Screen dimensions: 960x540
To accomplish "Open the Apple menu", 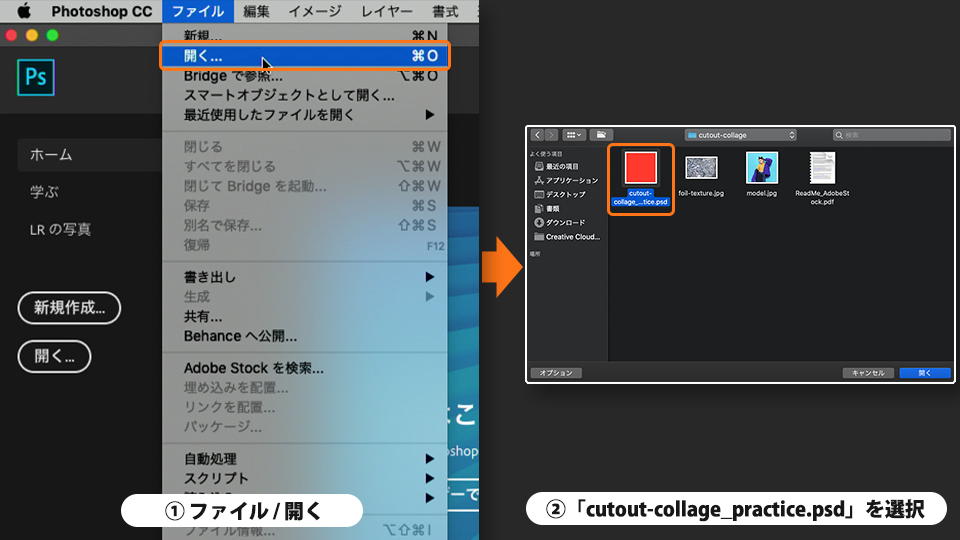I will pyautogui.click(x=24, y=11).
